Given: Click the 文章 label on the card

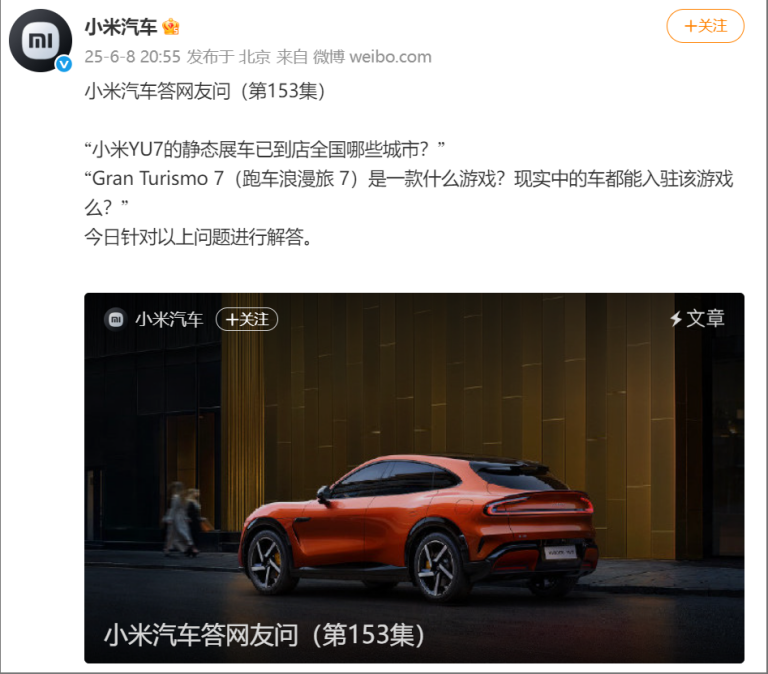Looking at the screenshot, I should point(705,319).
